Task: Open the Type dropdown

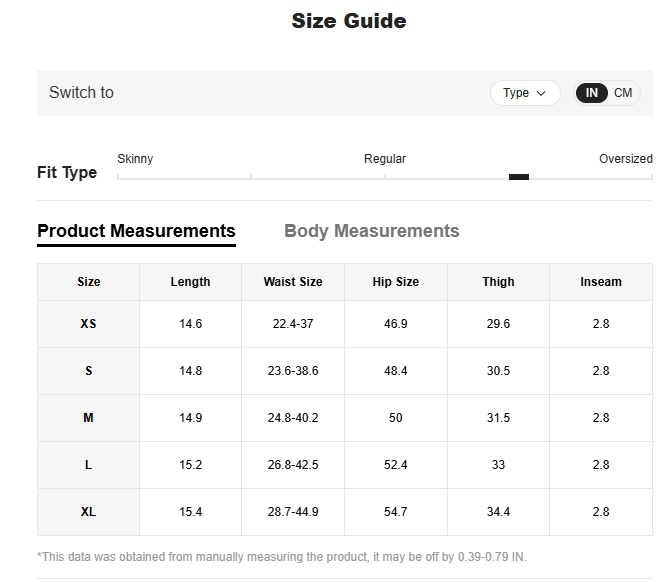Action: (x=524, y=93)
